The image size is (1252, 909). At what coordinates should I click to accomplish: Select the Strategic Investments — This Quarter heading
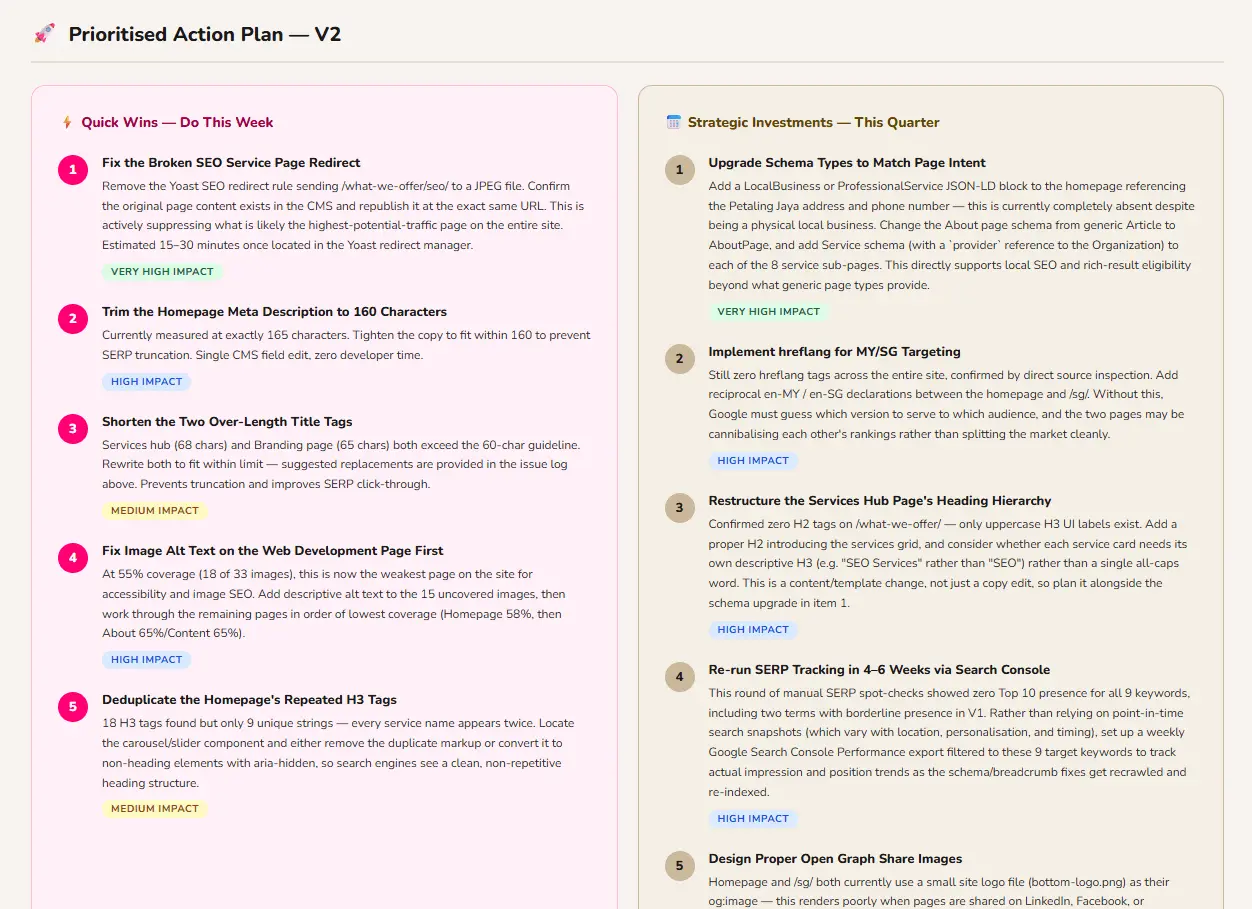[814, 122]
